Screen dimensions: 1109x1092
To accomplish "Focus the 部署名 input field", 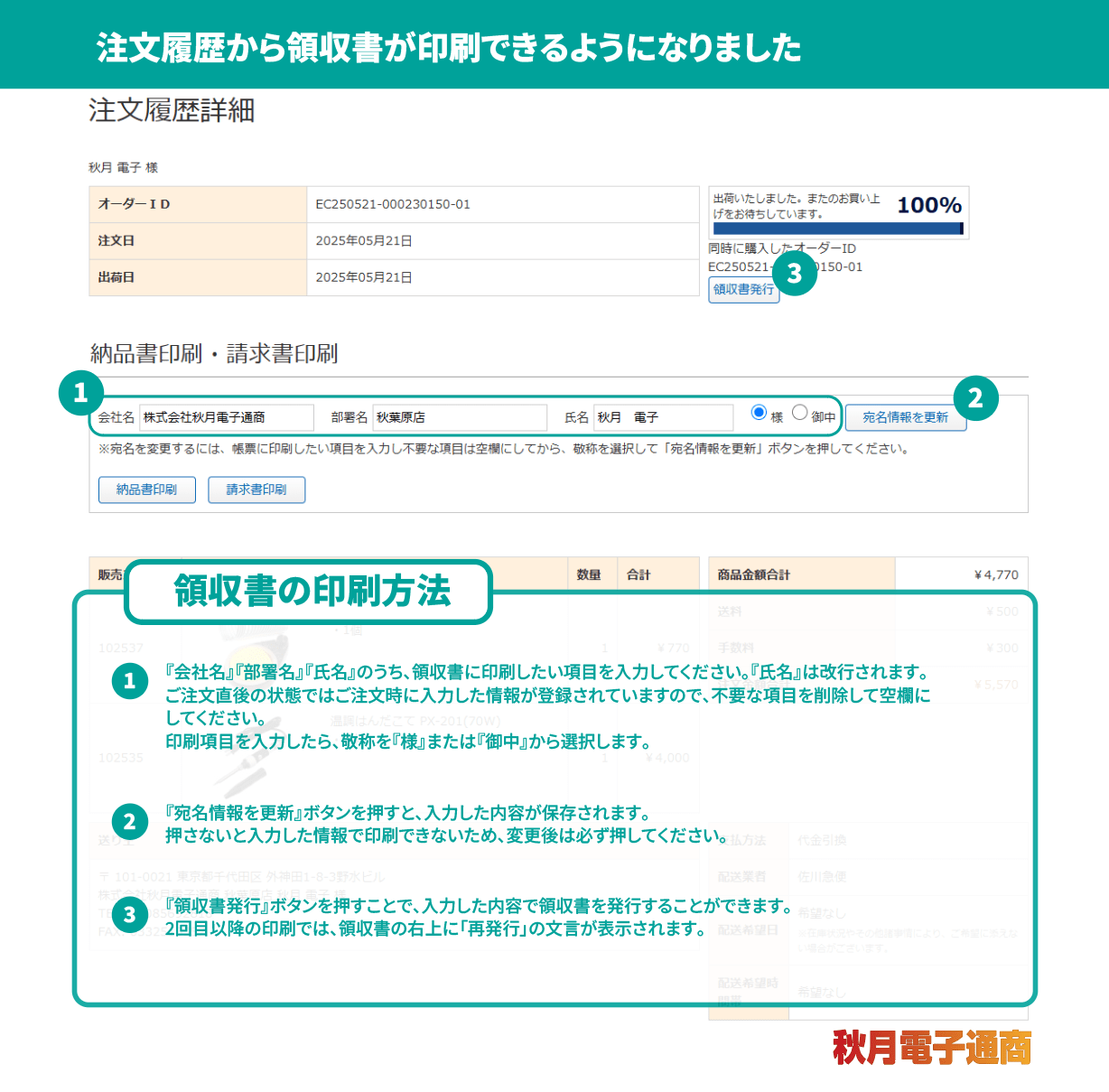I will 460,417.
